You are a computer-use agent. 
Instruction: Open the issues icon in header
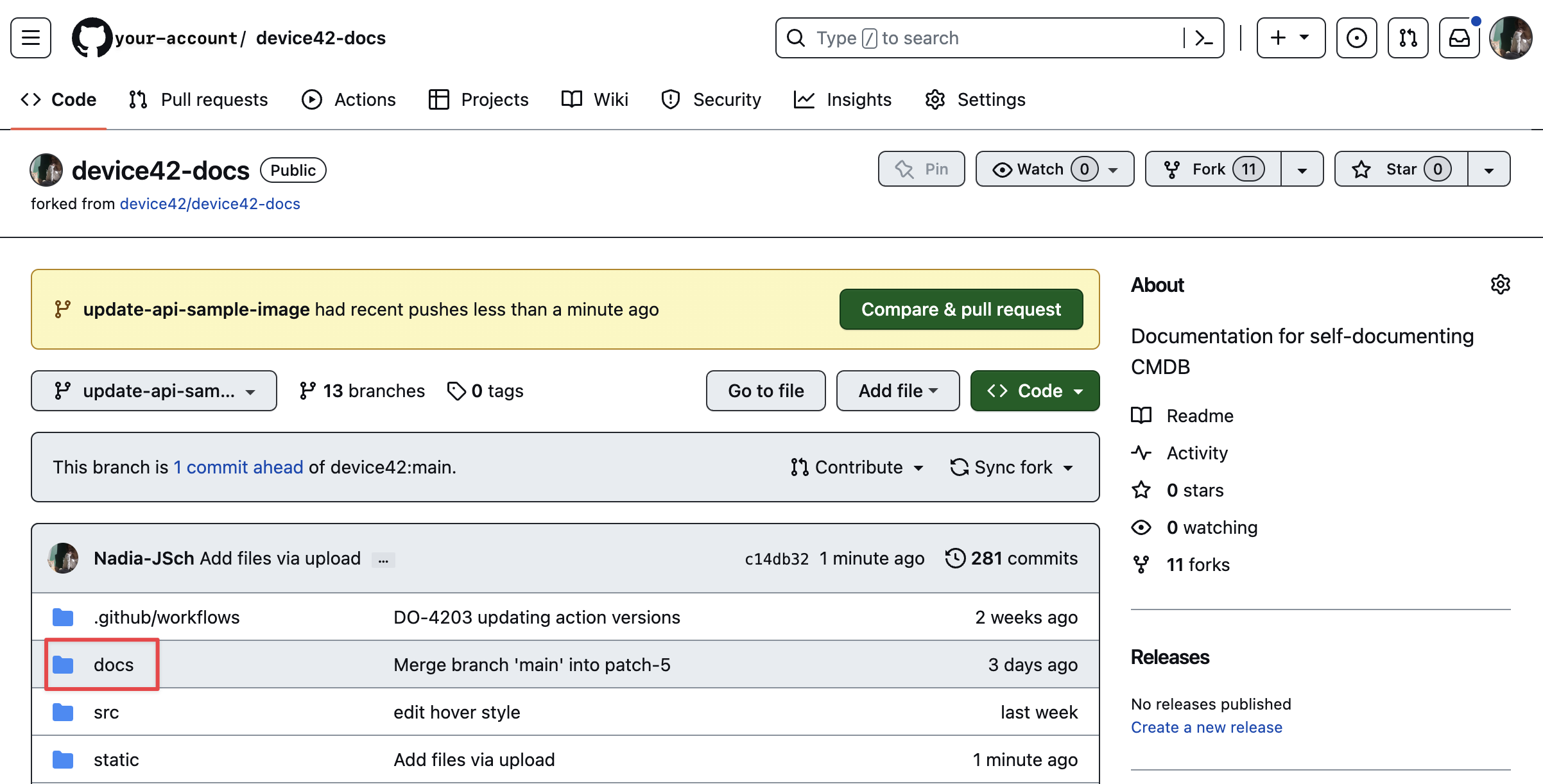click(x=1356, y=38)
